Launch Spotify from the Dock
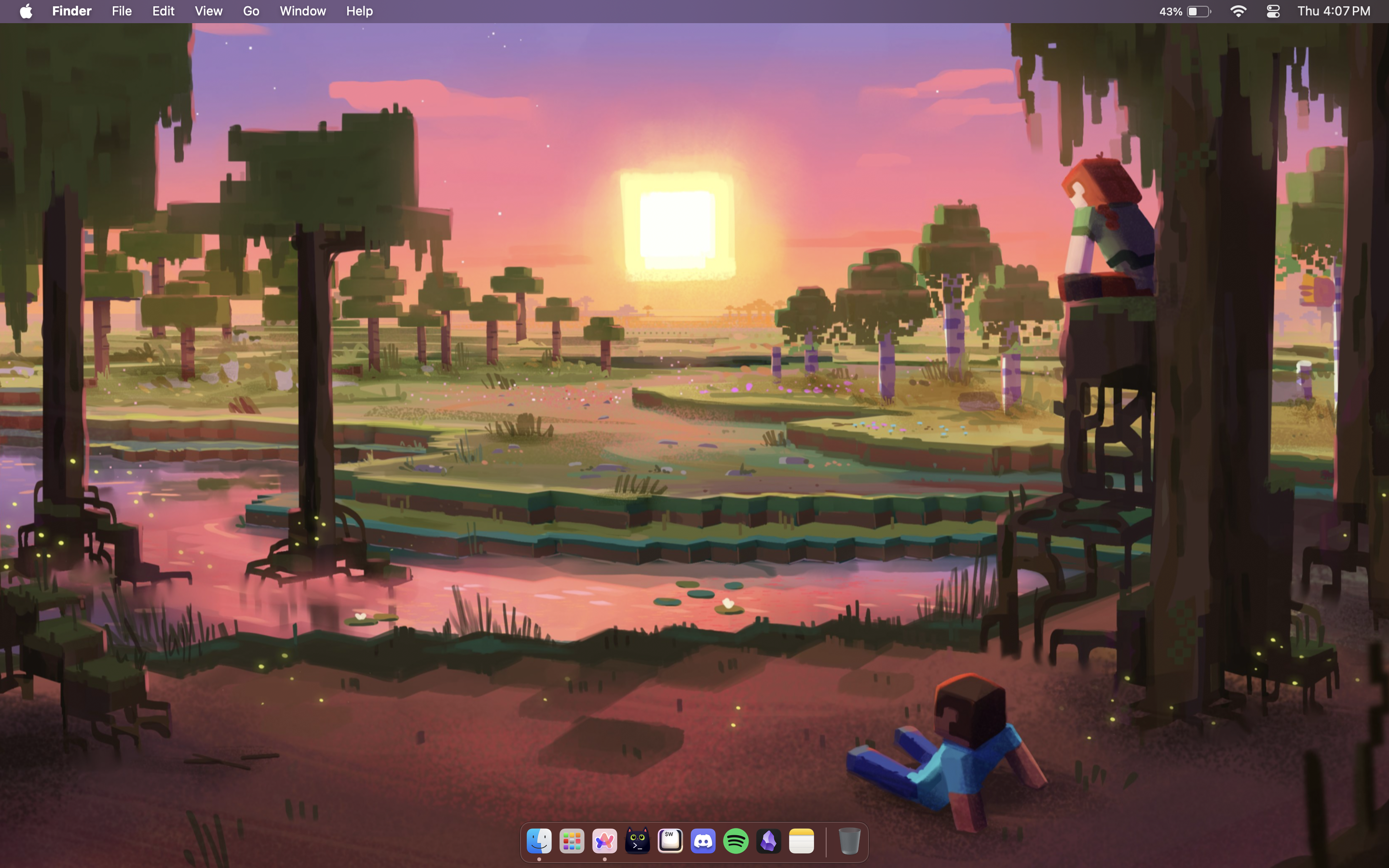The image size is (1389, 868). [x=736, y=841]
